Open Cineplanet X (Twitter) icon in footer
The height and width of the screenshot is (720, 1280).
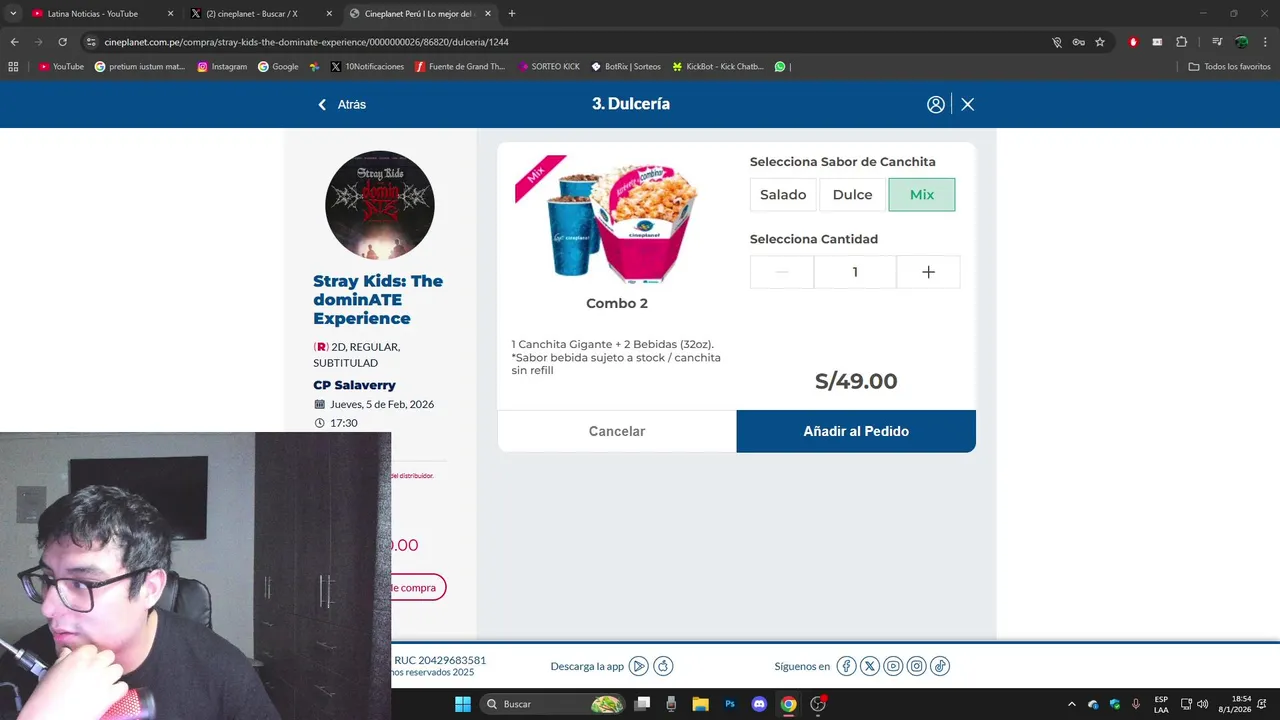pos(870,666)
